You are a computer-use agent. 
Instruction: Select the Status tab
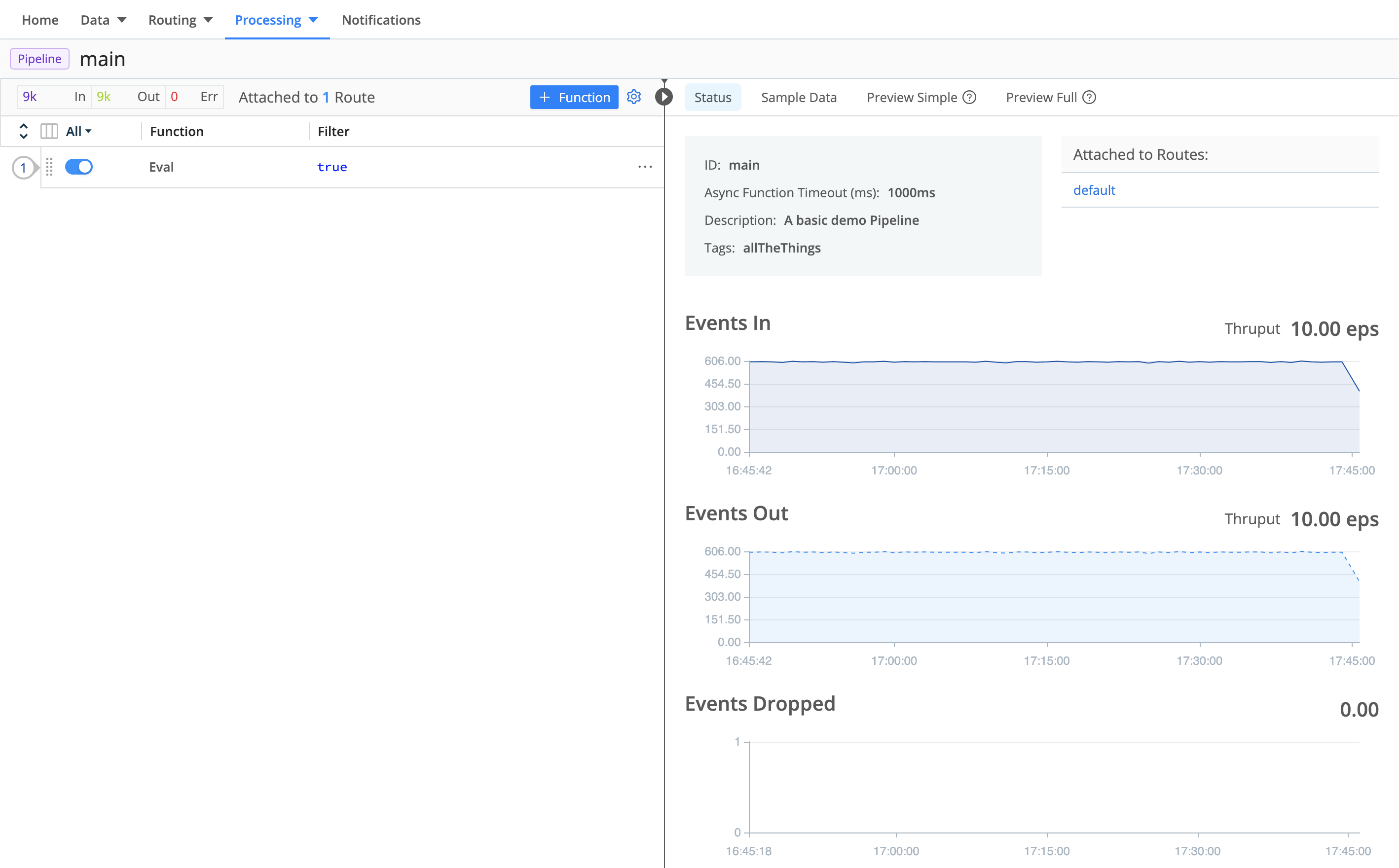point(713,97)
